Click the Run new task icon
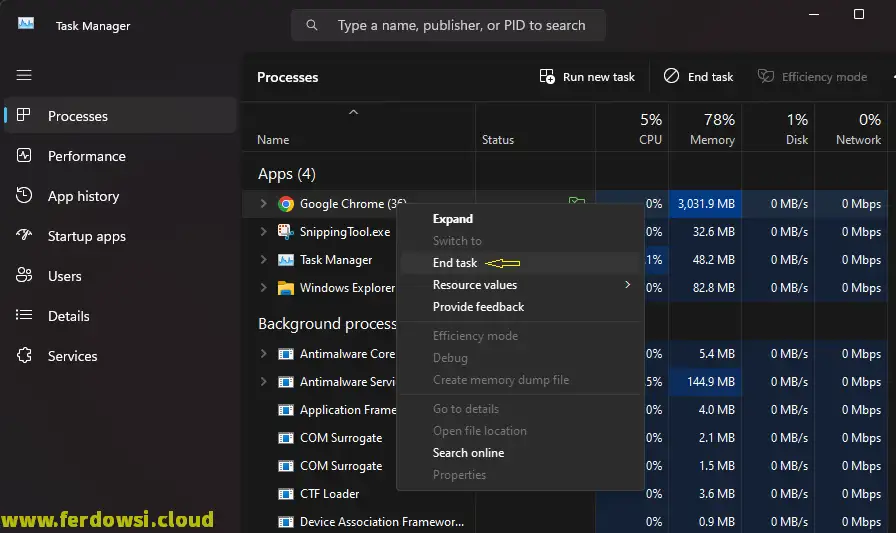The image size is (896, 533). (547, 77)
